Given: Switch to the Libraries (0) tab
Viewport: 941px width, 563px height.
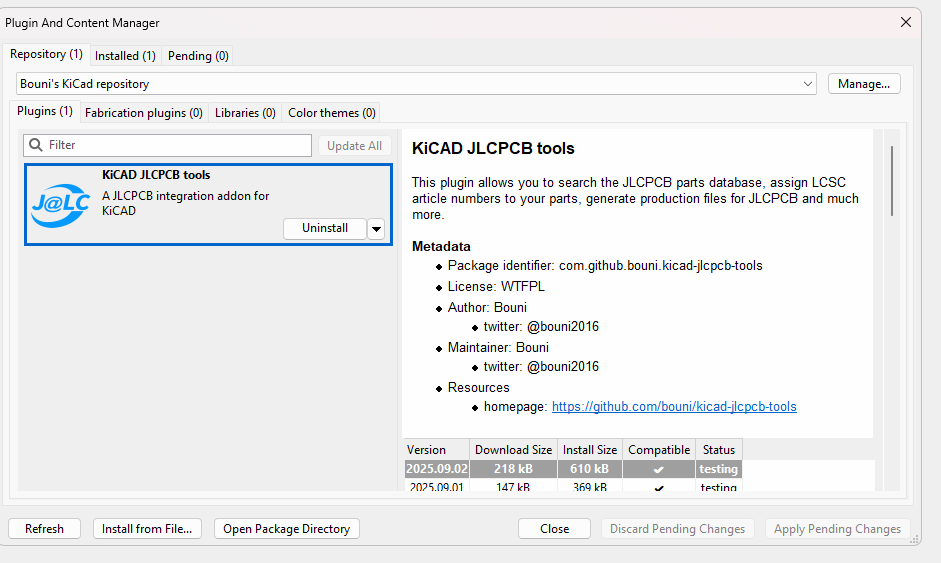Looking at the screenshot, I should 245,113.
